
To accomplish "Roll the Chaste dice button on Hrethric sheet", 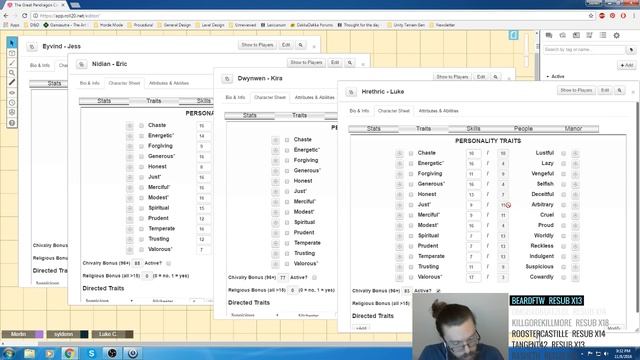I will click(x=399, y=153).
